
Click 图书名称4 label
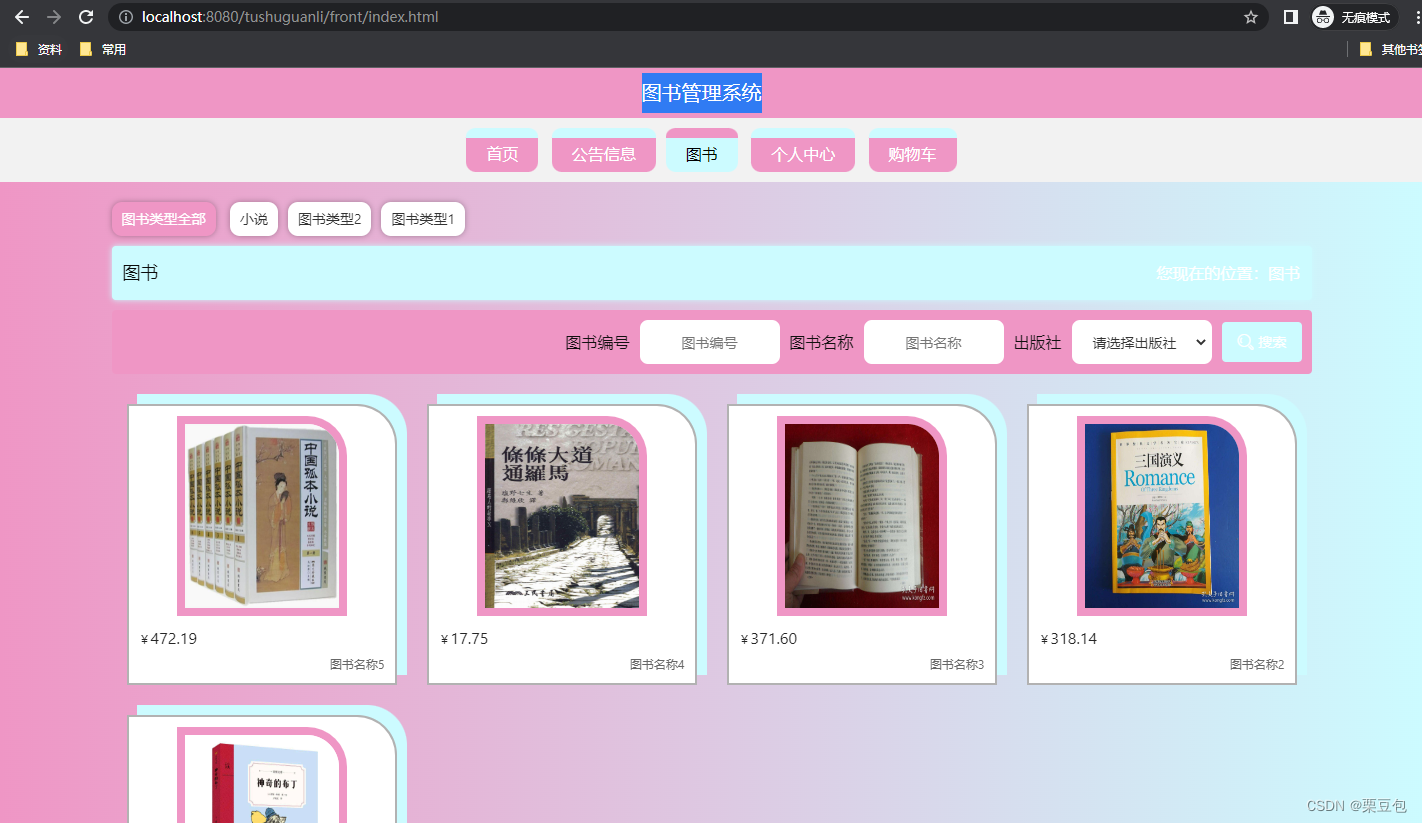[657, 665]
